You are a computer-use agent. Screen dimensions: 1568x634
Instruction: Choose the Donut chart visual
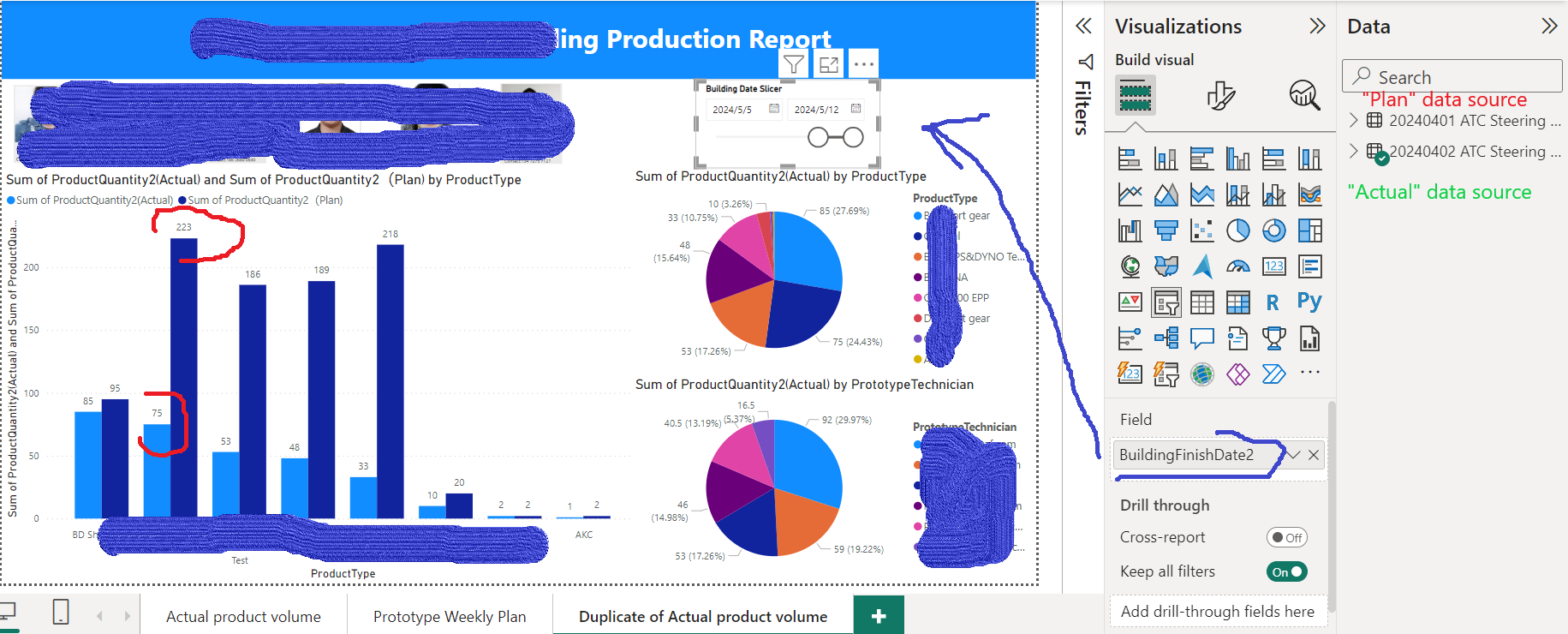(1273, 230)
